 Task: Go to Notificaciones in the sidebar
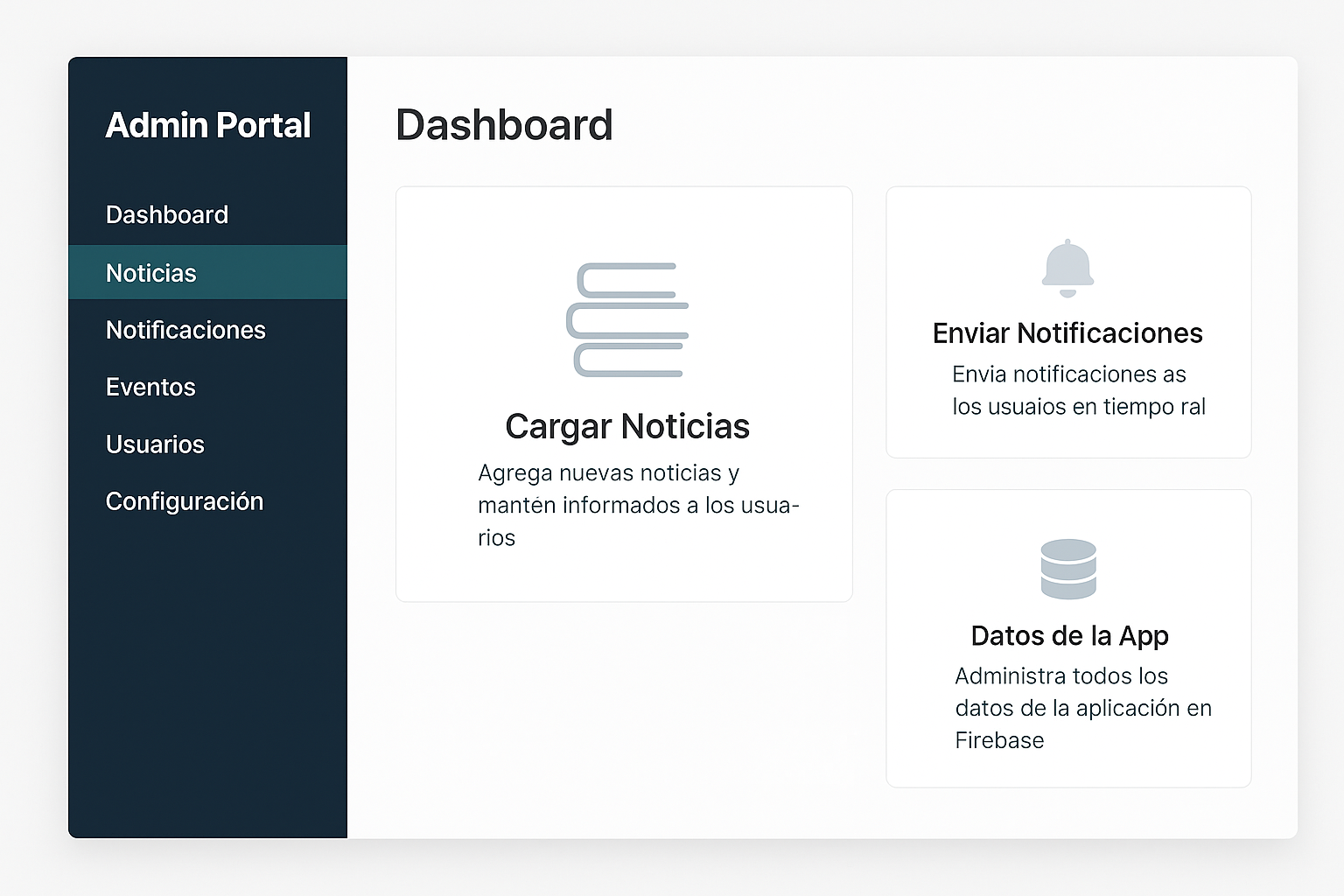click(185, 330)
